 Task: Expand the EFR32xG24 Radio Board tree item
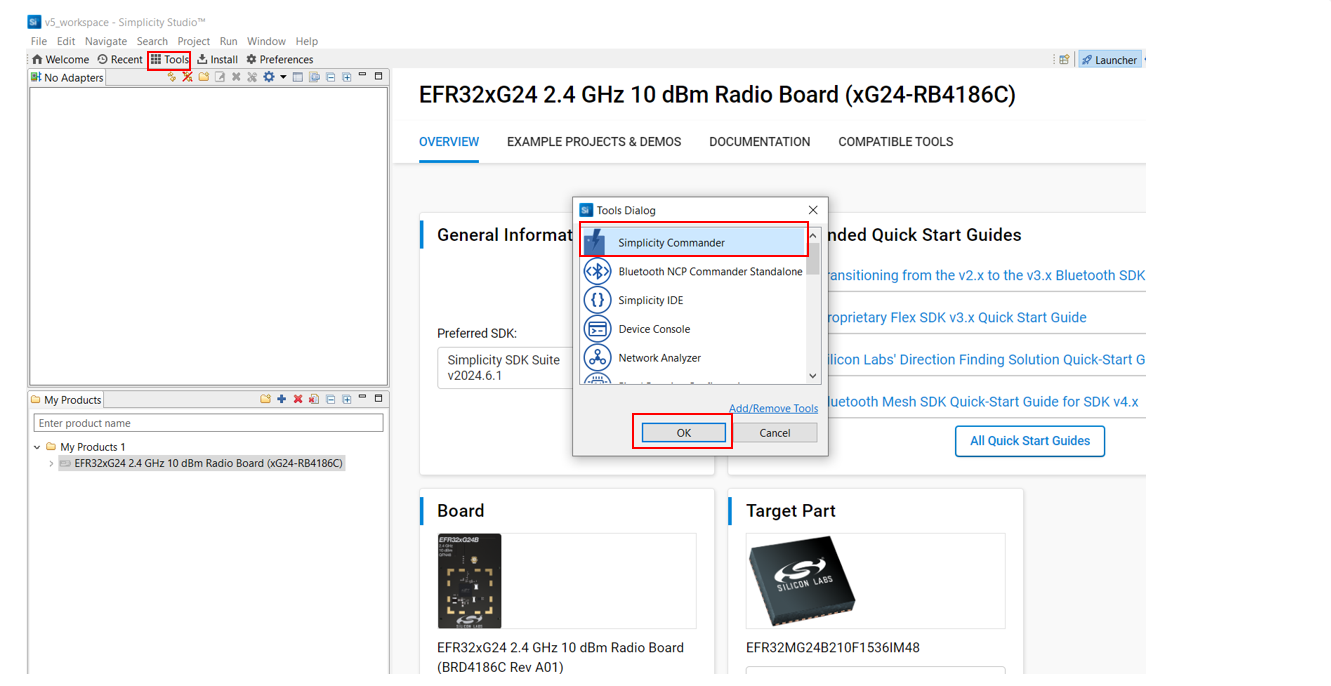click(x=50, y=463)
